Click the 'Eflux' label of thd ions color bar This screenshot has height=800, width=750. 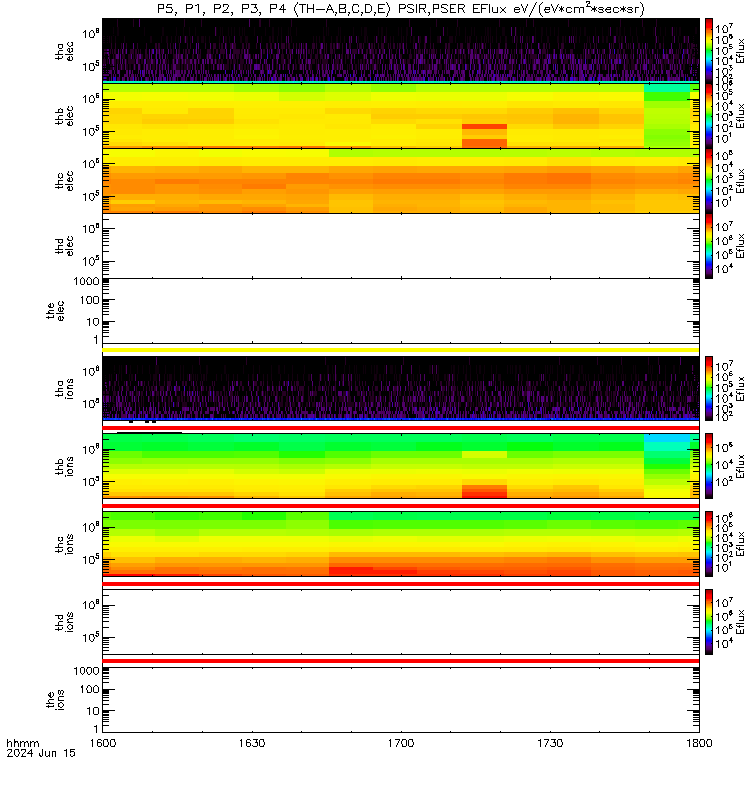(x=741, y=622)
